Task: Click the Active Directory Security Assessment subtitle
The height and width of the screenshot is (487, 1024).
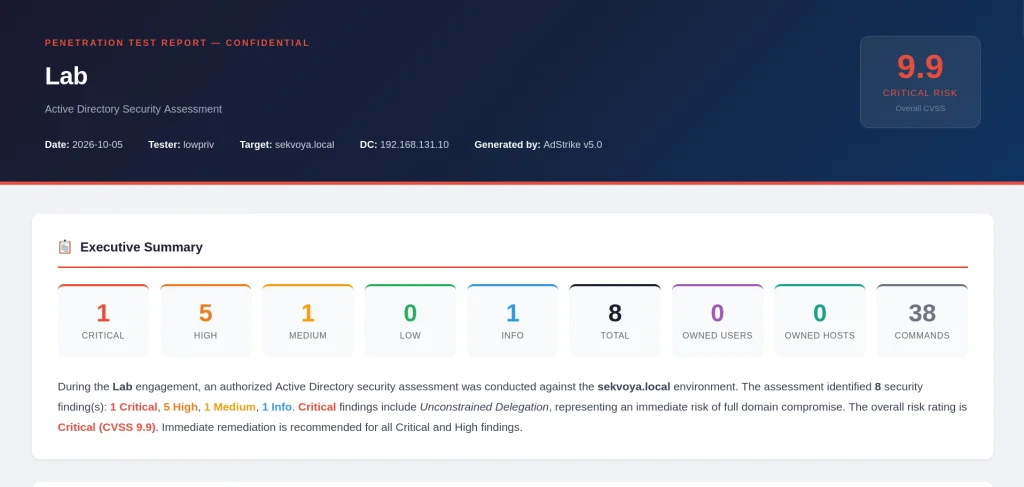Action: tap(133, 109)
